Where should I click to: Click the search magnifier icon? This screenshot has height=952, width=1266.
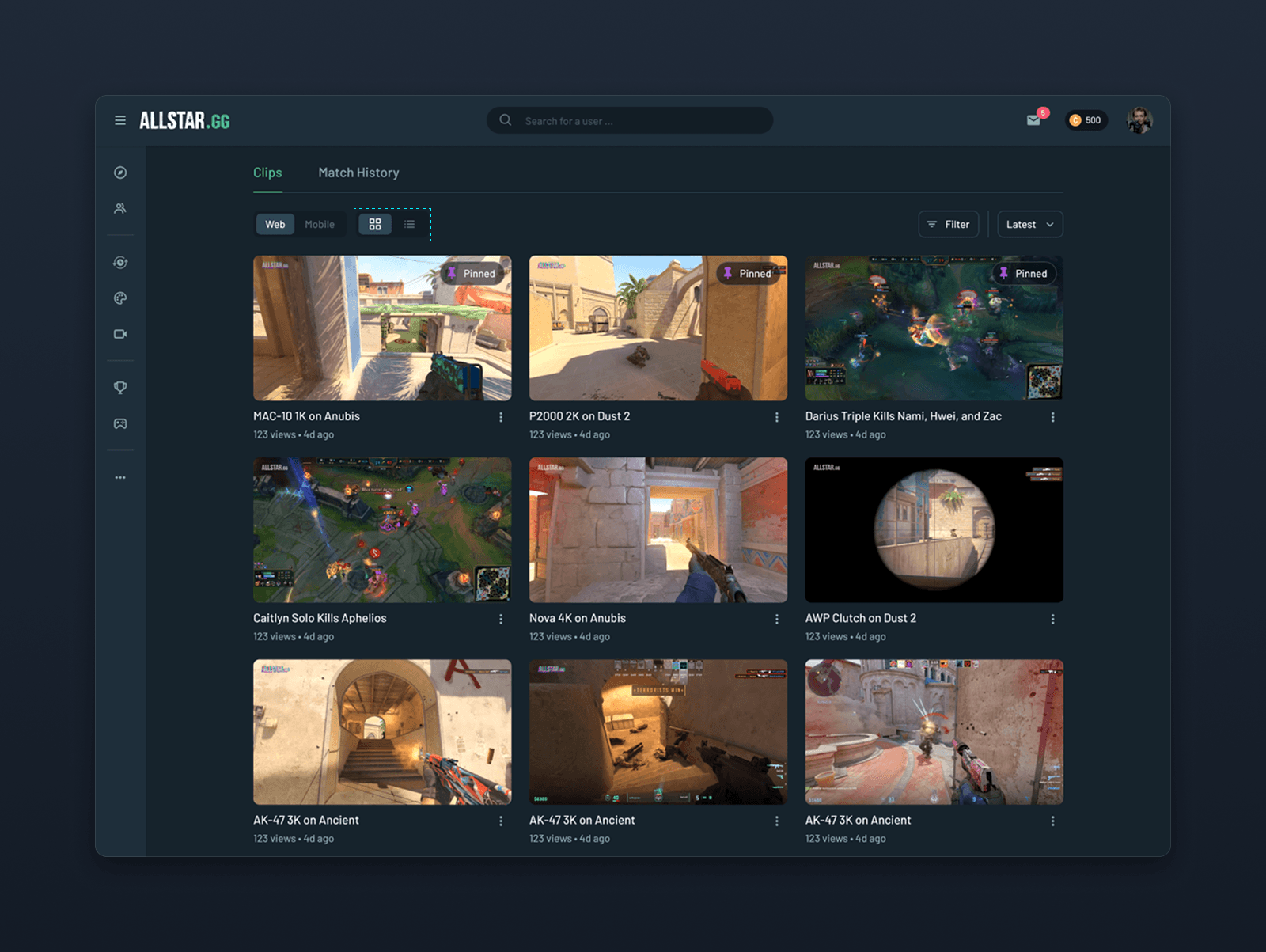(505, 120)
